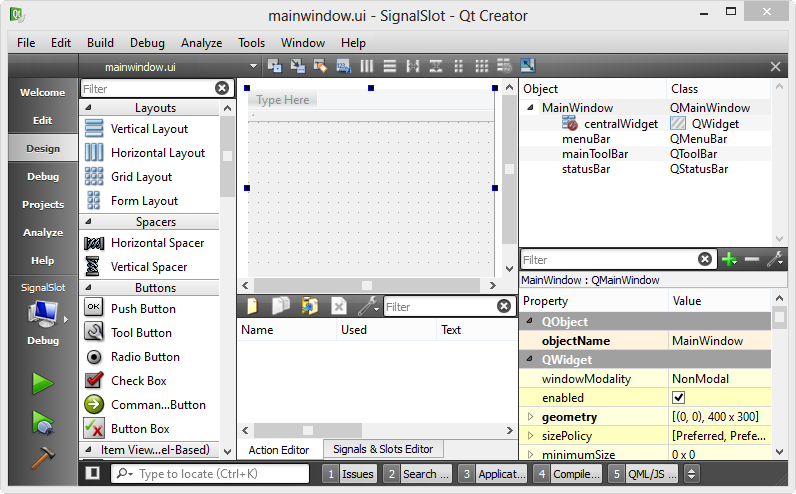Collapse the QWidget property group
The height and width of the screenshot is (494, 796).
pyautogui.click(x=530, y=359)
